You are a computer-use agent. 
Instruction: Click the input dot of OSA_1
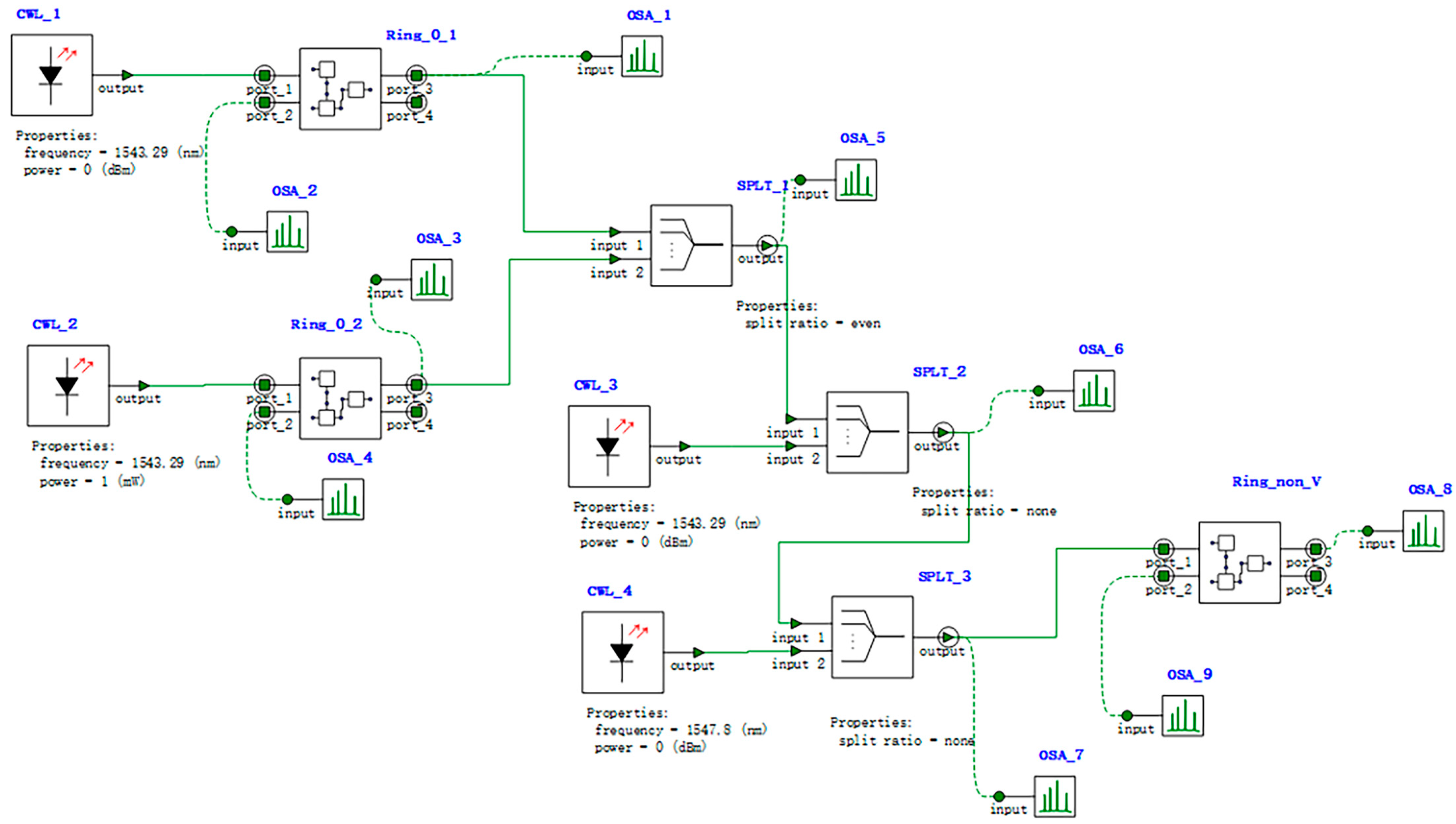coord(586,56)
